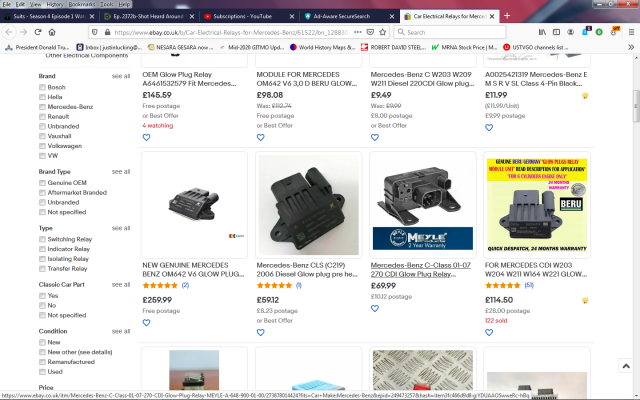Open the President Donald Trump bookmark
The height and width of the screenshot is (400, 640).
[x=37, y=47]
